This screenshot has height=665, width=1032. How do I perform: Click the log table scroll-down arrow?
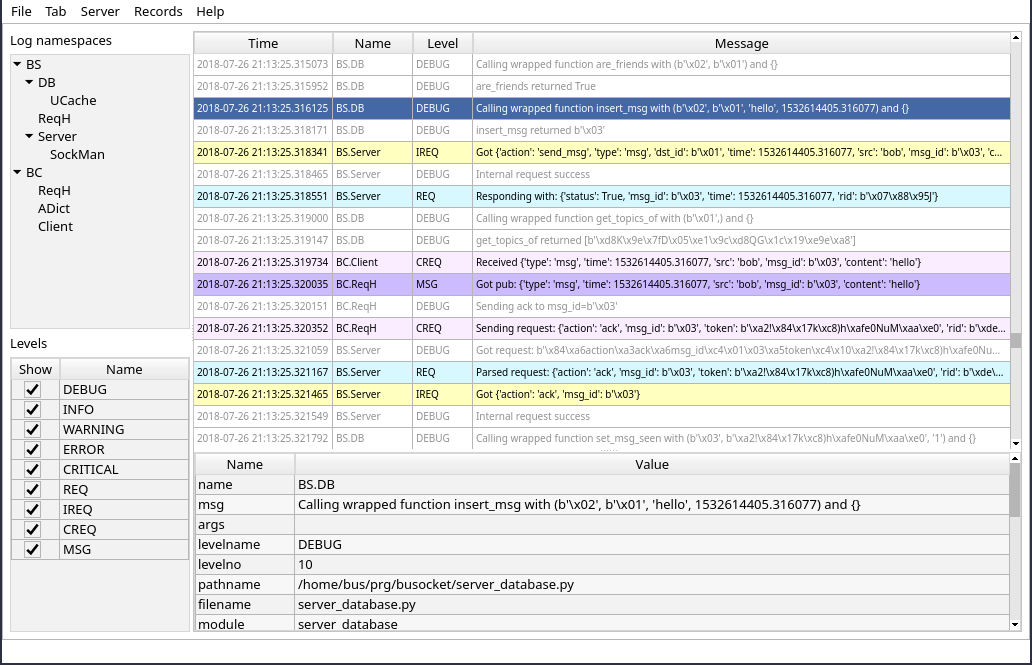tap(1016, 443)
